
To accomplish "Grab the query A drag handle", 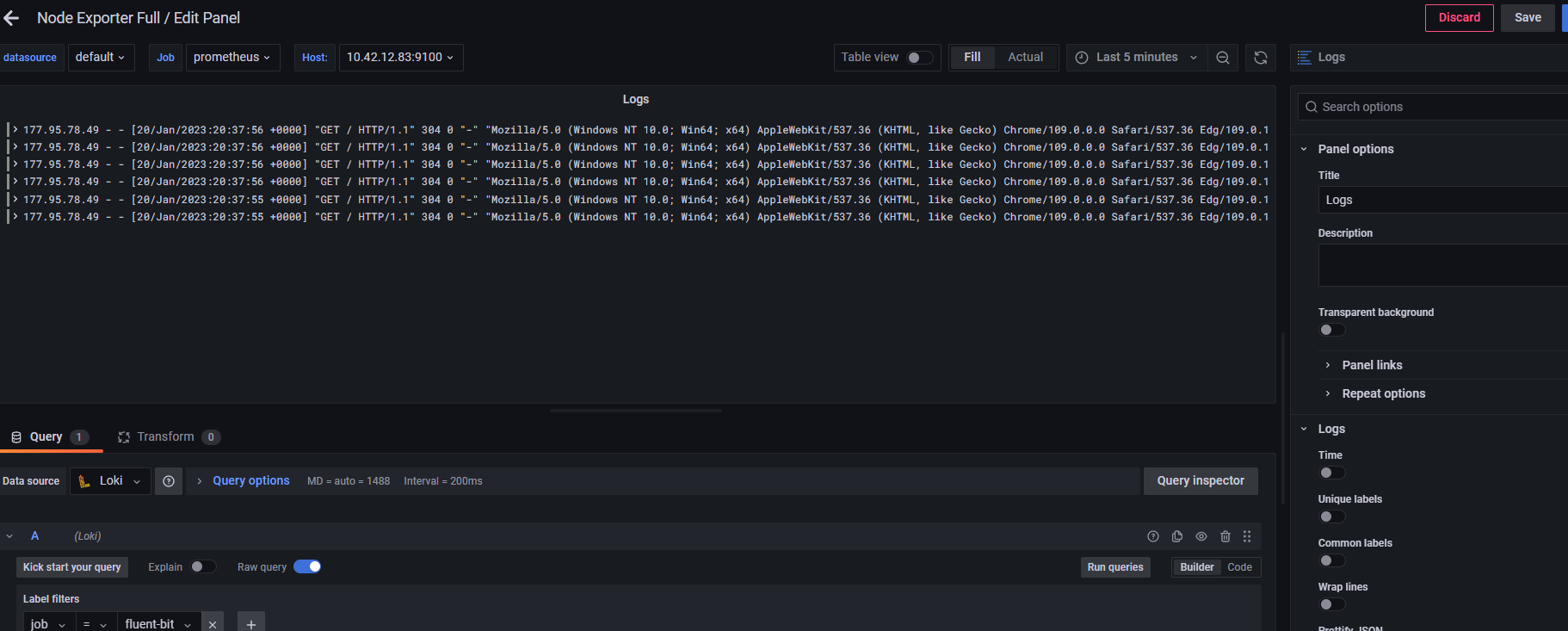I will tap(1247, 536).
